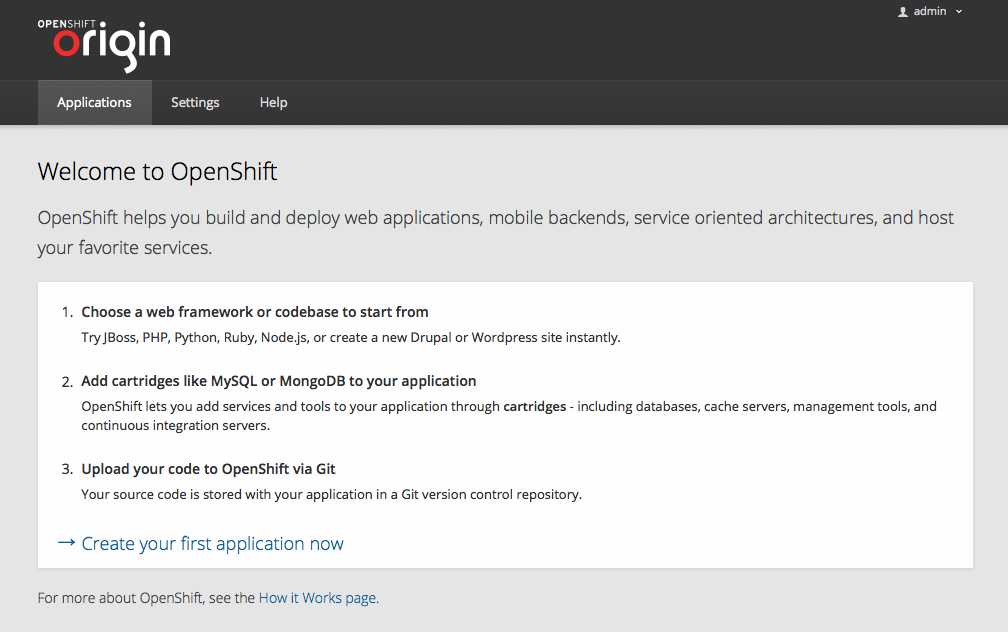Click the Git version control repository sentence

(330, 494)
